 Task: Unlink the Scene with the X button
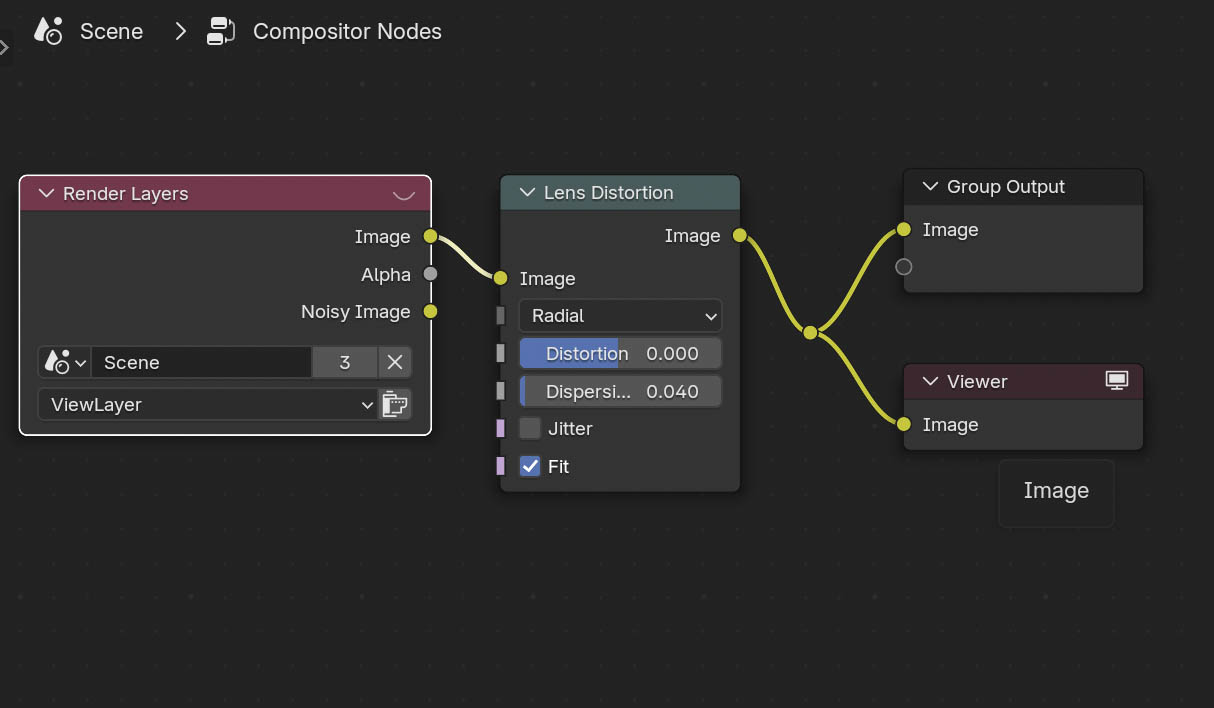tap(394, 362)
